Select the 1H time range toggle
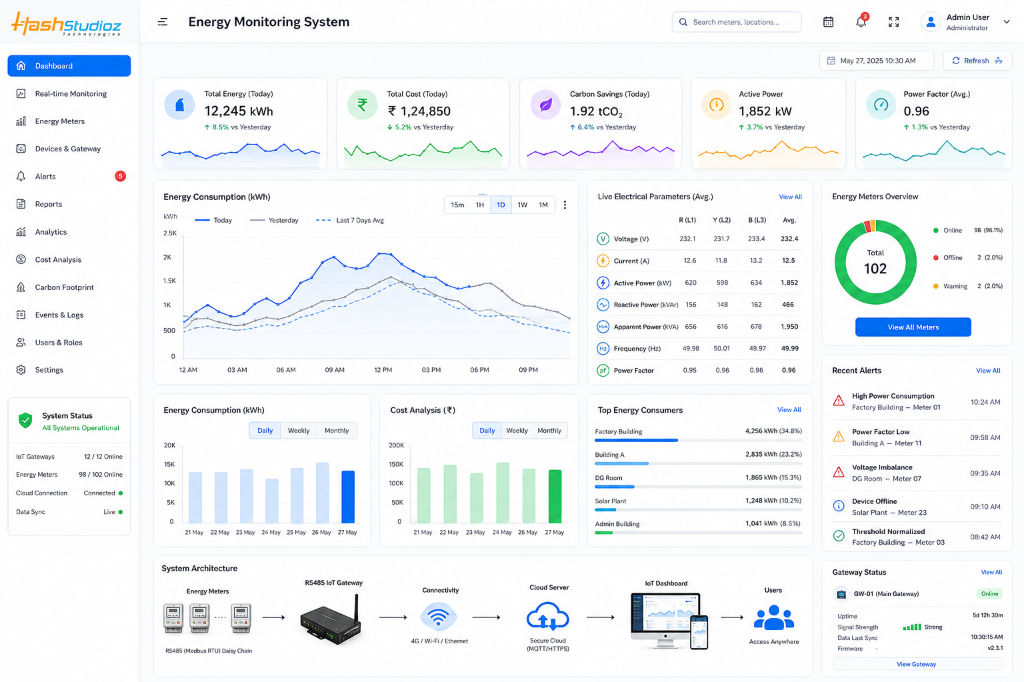The width and height of the screenshot is (1024, 682). click(x=480, y=205)
